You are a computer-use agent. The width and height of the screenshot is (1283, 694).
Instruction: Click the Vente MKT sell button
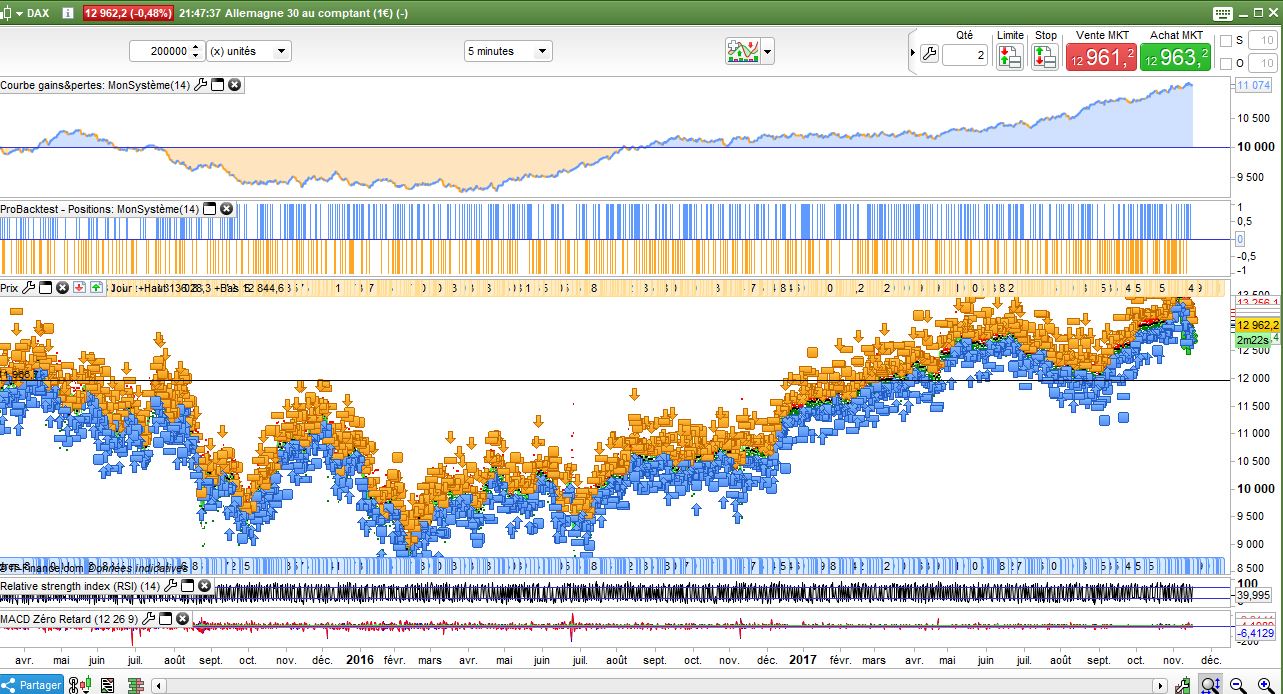pos(1103,57)
